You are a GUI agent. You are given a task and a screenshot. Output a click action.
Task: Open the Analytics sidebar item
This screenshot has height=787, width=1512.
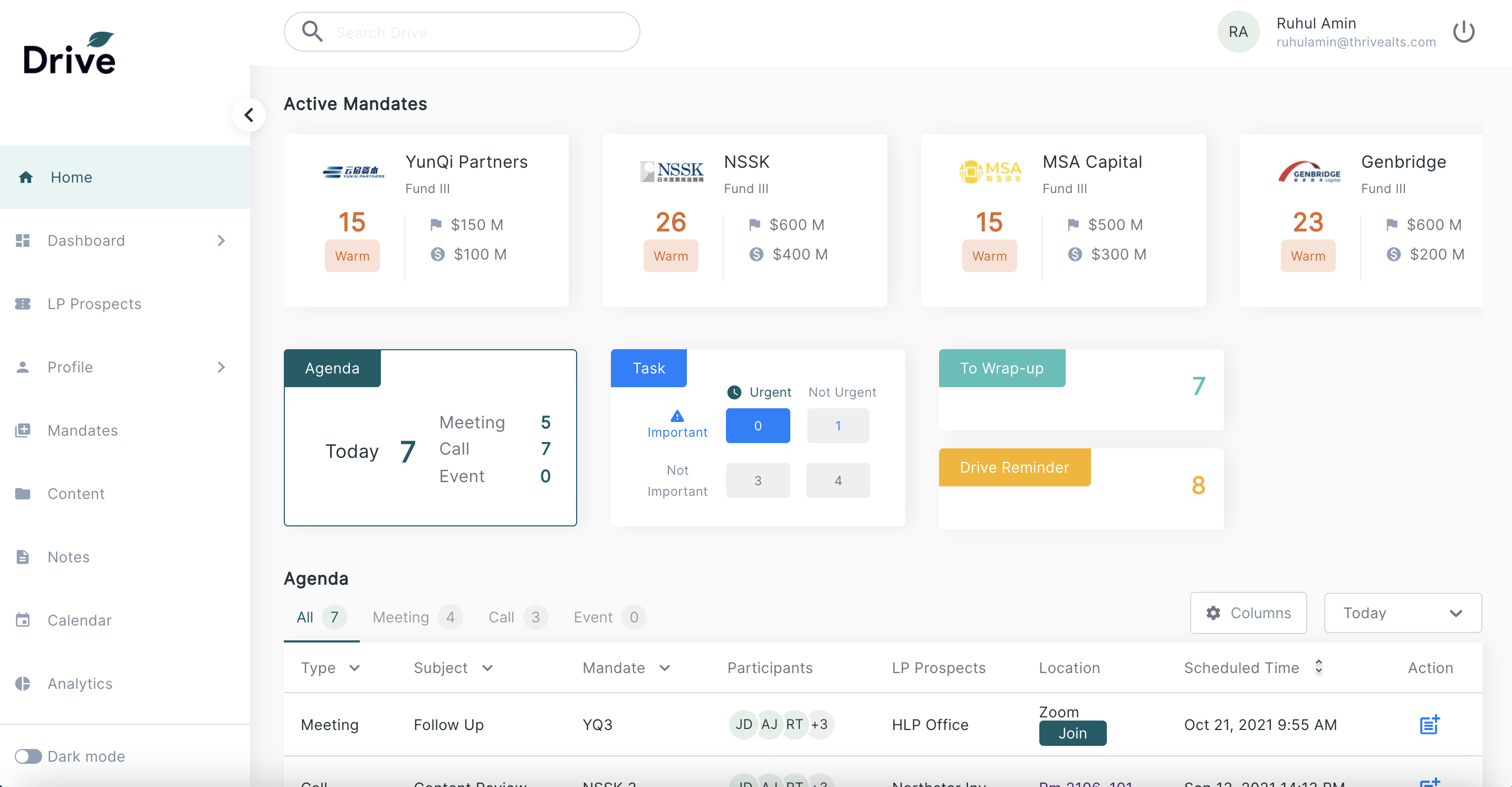click(80, 684)
